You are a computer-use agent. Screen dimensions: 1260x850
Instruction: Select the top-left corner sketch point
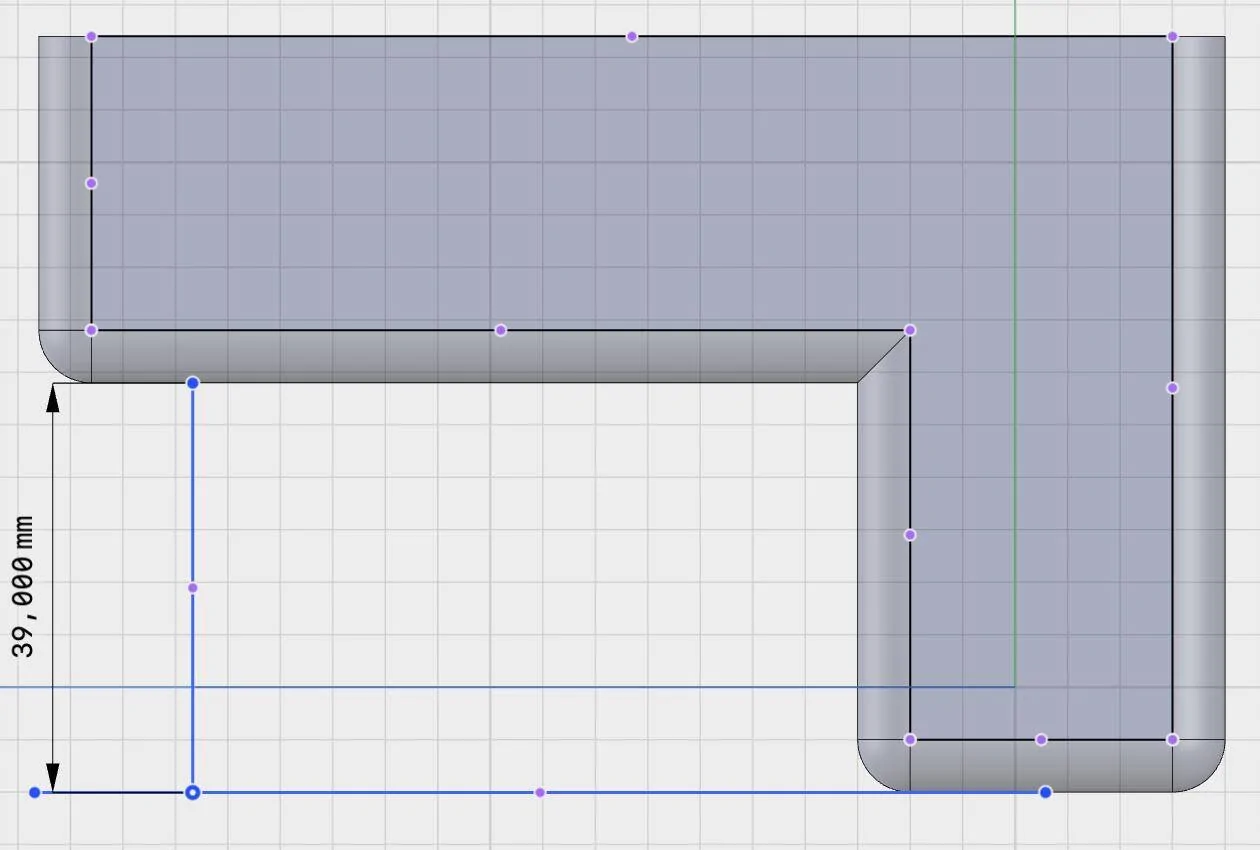(x=91, y=35)
